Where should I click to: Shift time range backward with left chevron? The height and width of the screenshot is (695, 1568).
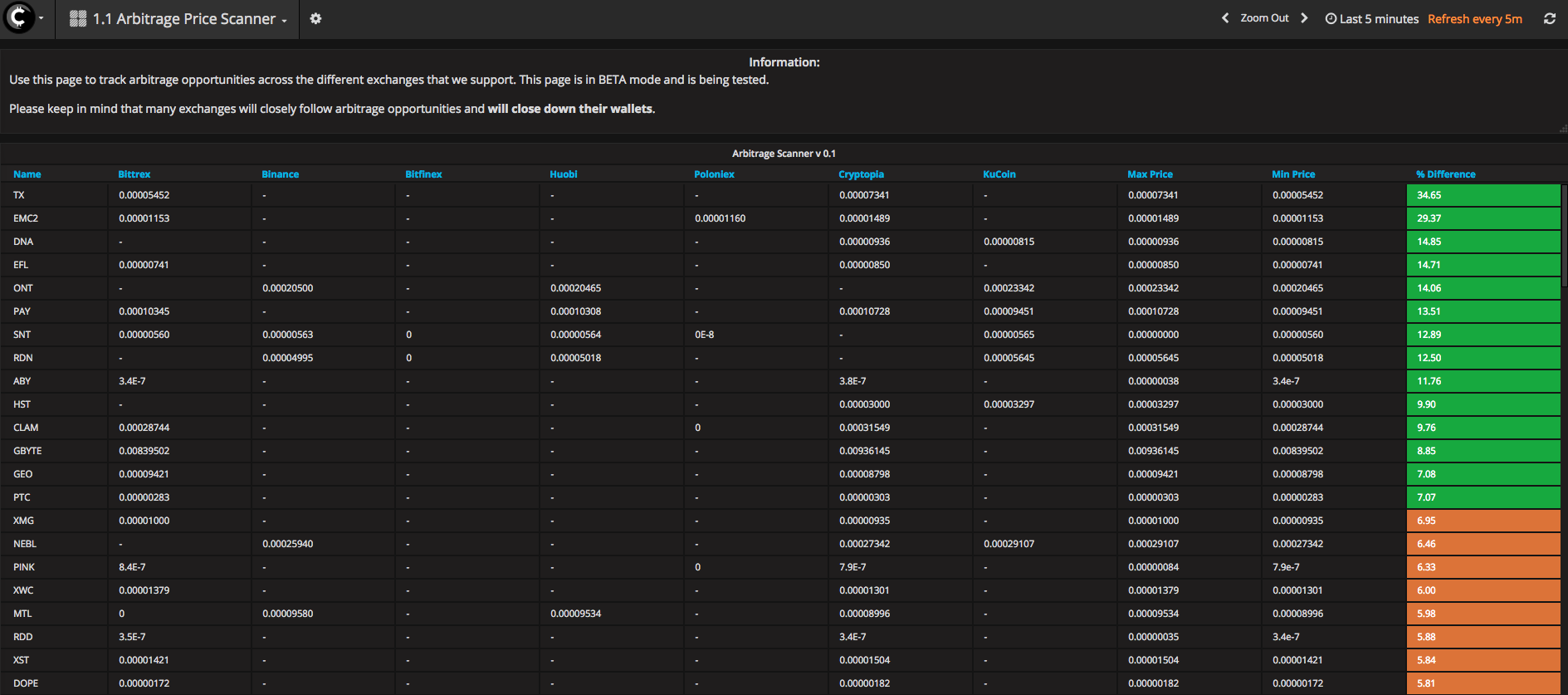1225,17
